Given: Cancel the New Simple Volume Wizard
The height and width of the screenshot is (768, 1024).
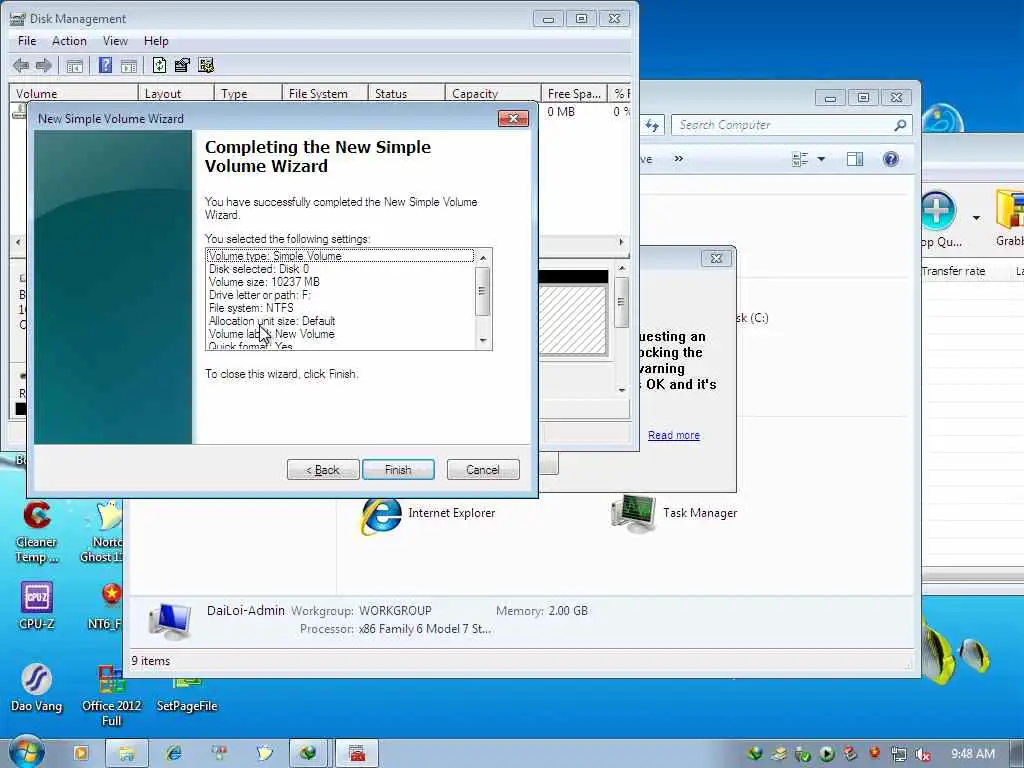Looking at the screenshot, I should click(483, 470).
